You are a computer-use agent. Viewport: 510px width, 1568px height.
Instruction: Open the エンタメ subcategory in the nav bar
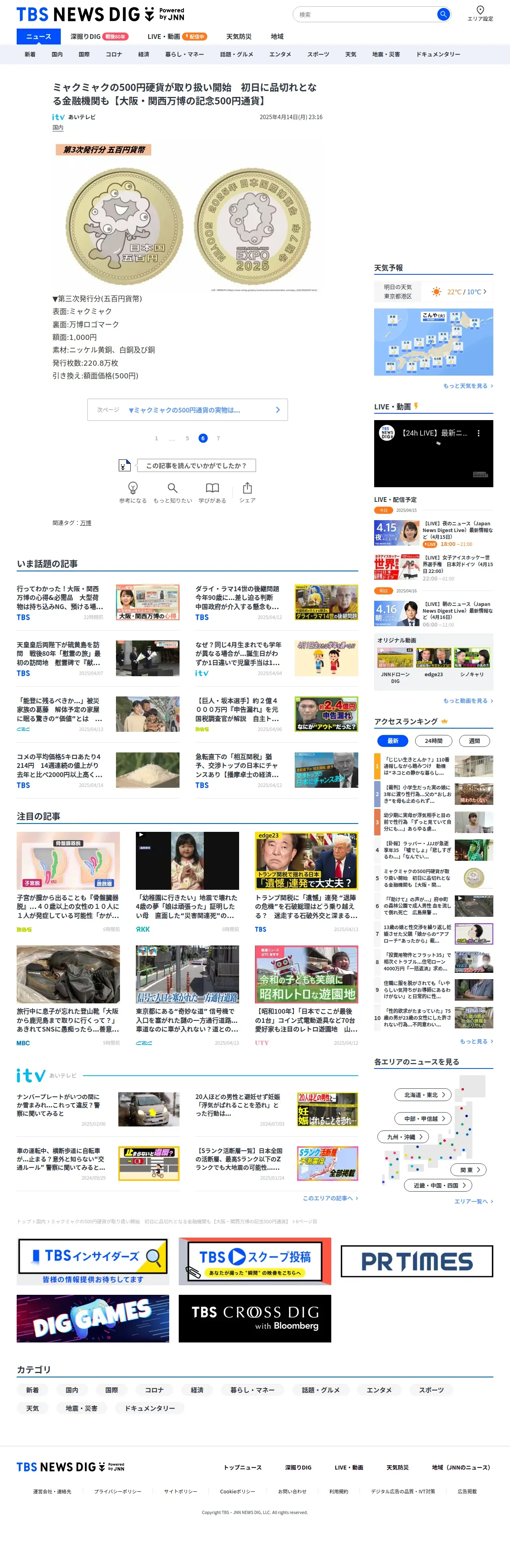[280, 54]
